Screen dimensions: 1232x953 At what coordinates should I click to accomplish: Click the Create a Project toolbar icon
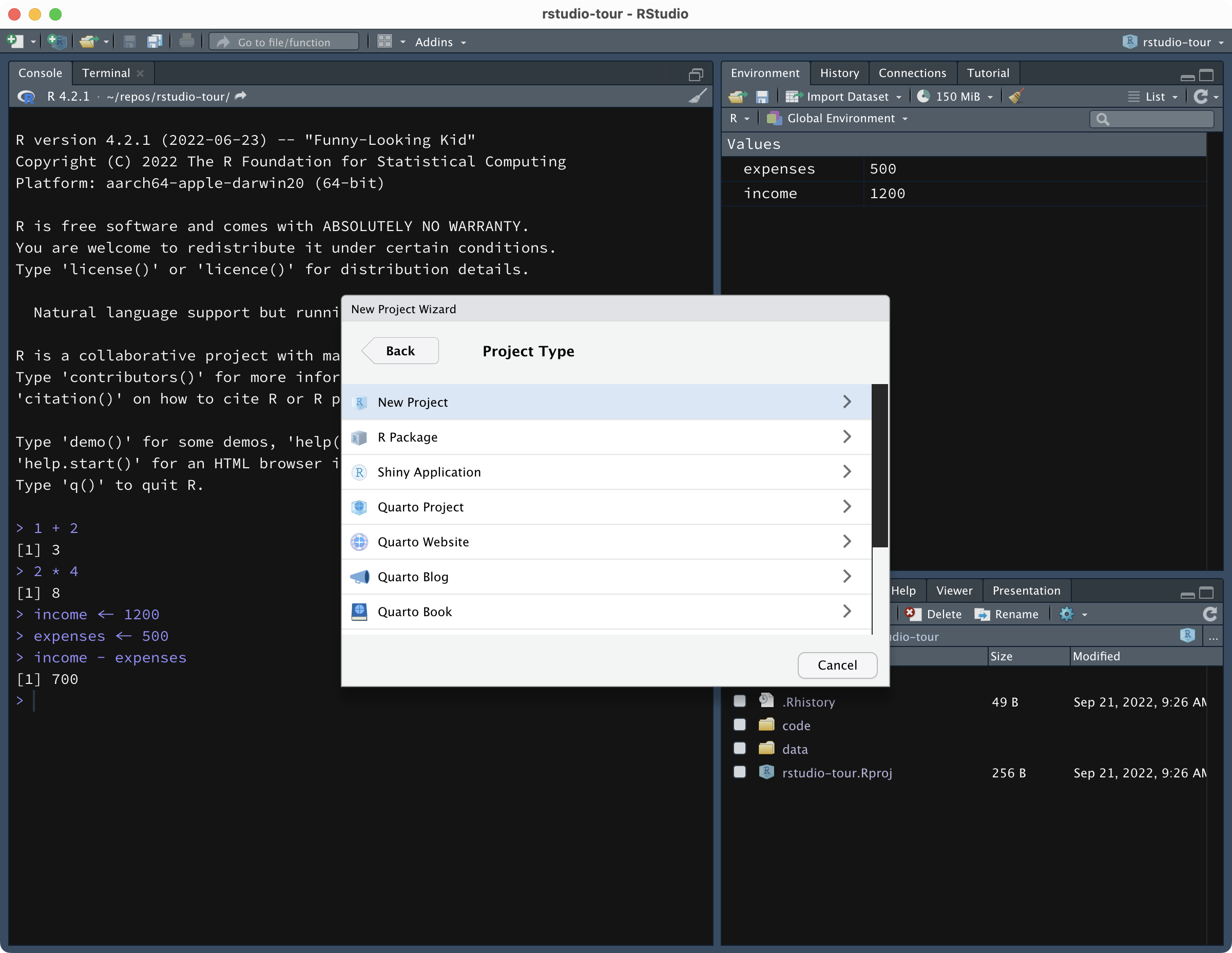tap(56, 41)
